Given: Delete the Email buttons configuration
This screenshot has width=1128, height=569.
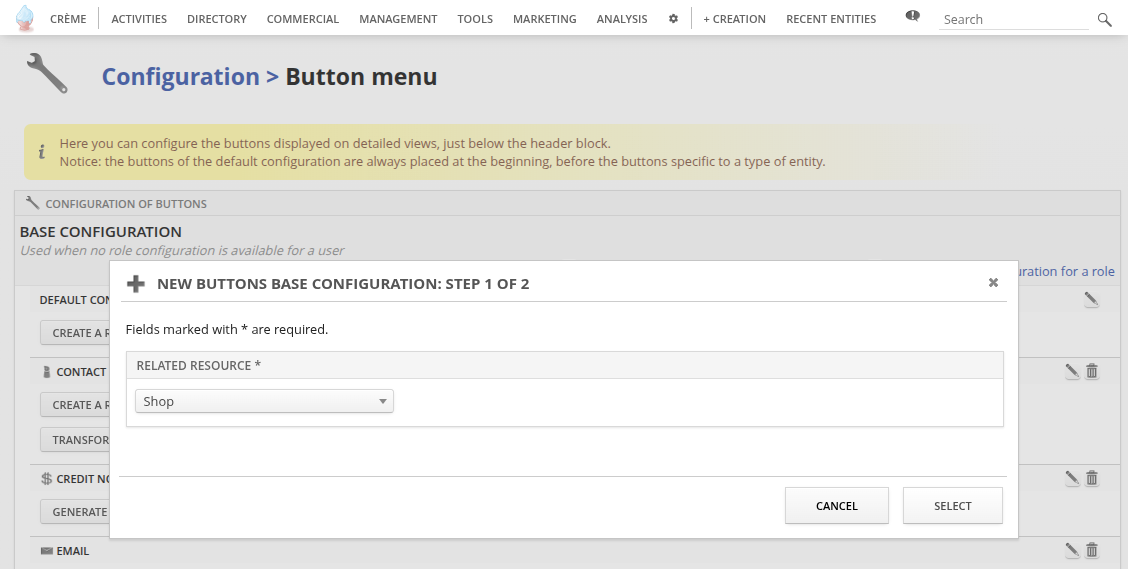Looking at the screenshot, I should [x=1092, y=550].
